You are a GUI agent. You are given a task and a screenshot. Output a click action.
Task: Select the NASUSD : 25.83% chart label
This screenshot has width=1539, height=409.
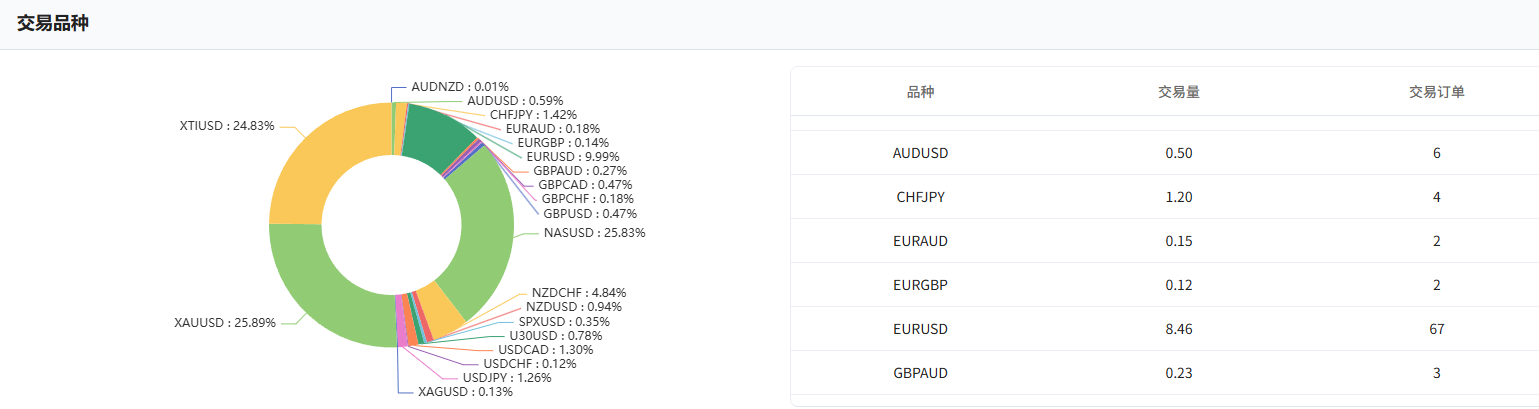595,233
